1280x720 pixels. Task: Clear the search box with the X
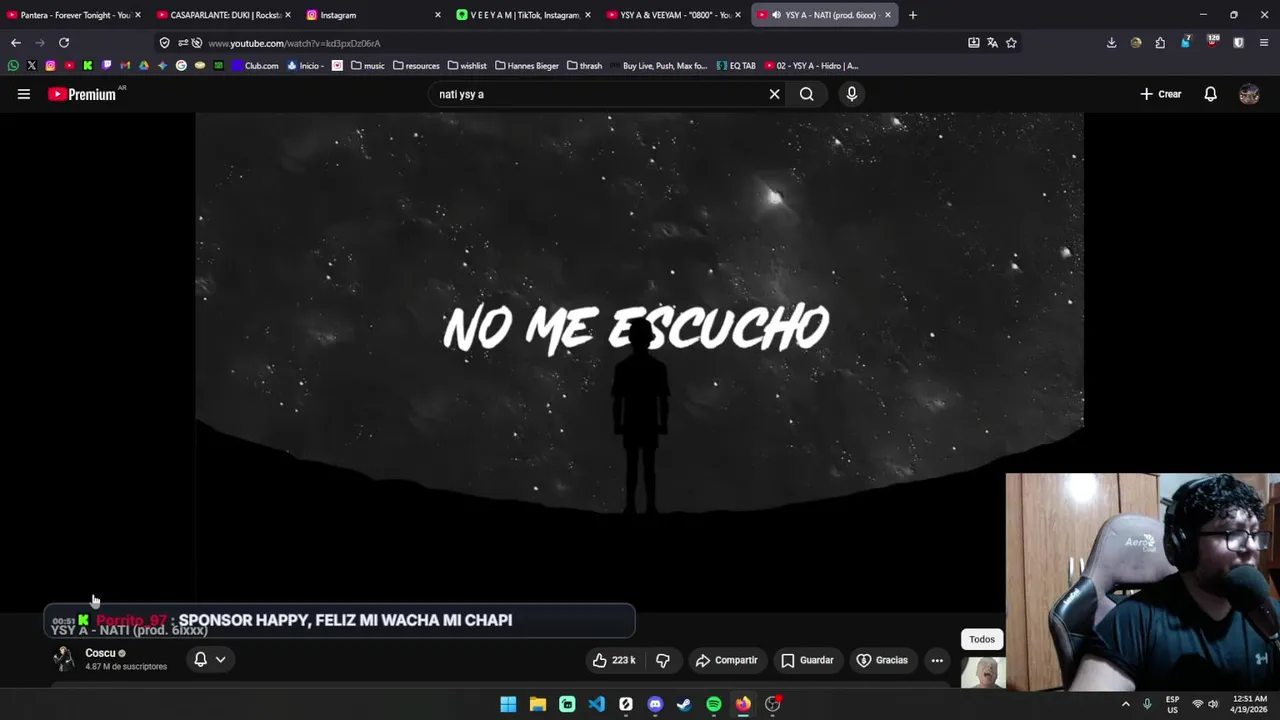[x=774, y=94]
